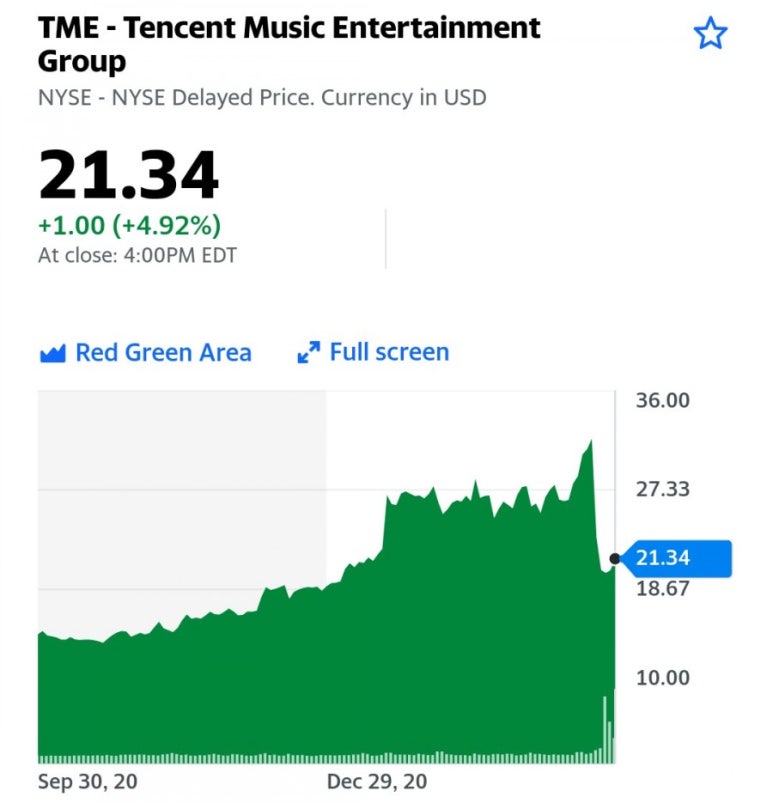Click the large 21.34 price figure
This screenshot has height=803, width=773.
click(x=128, y=175)
